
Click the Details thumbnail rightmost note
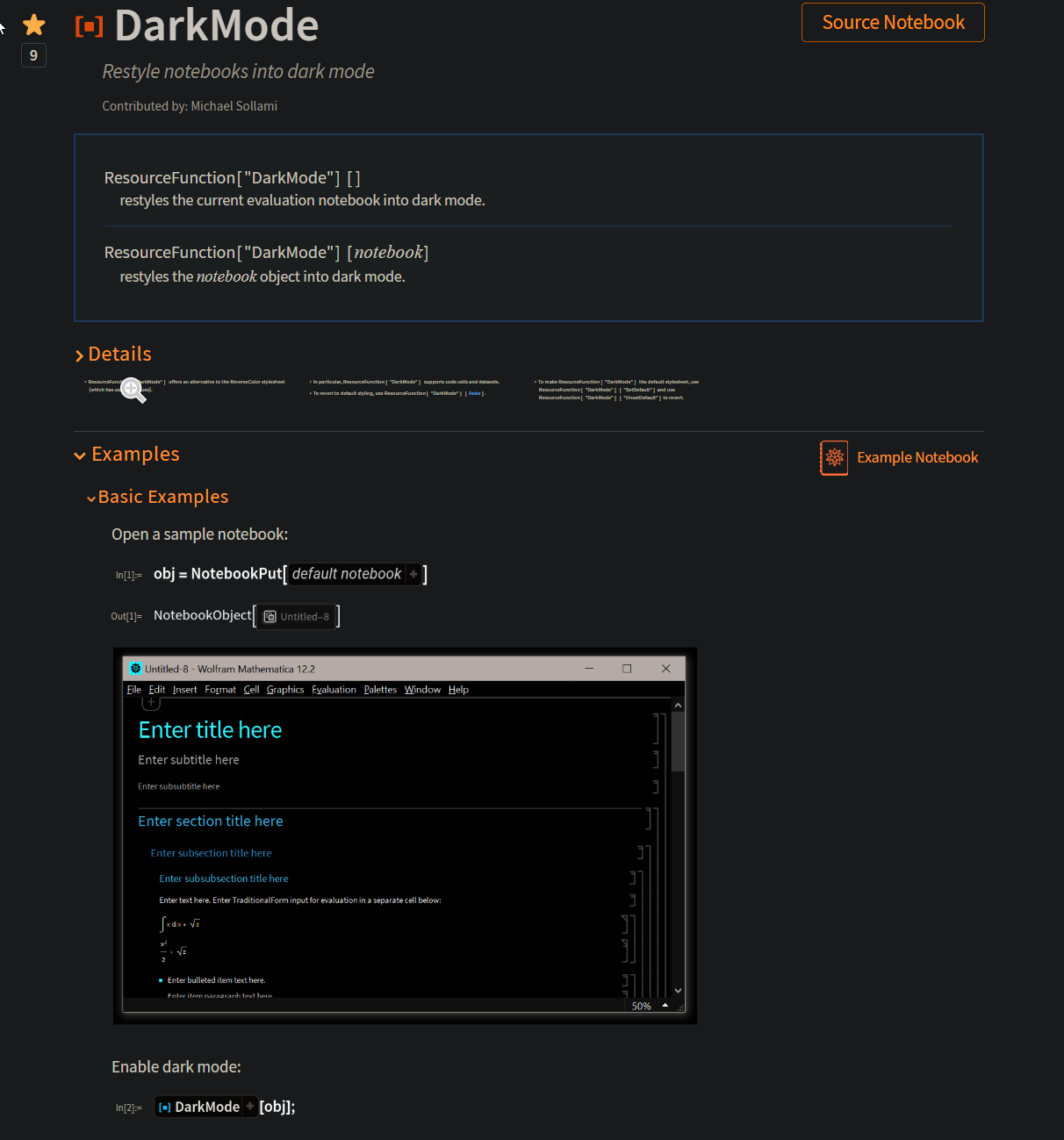click(618, 390)
